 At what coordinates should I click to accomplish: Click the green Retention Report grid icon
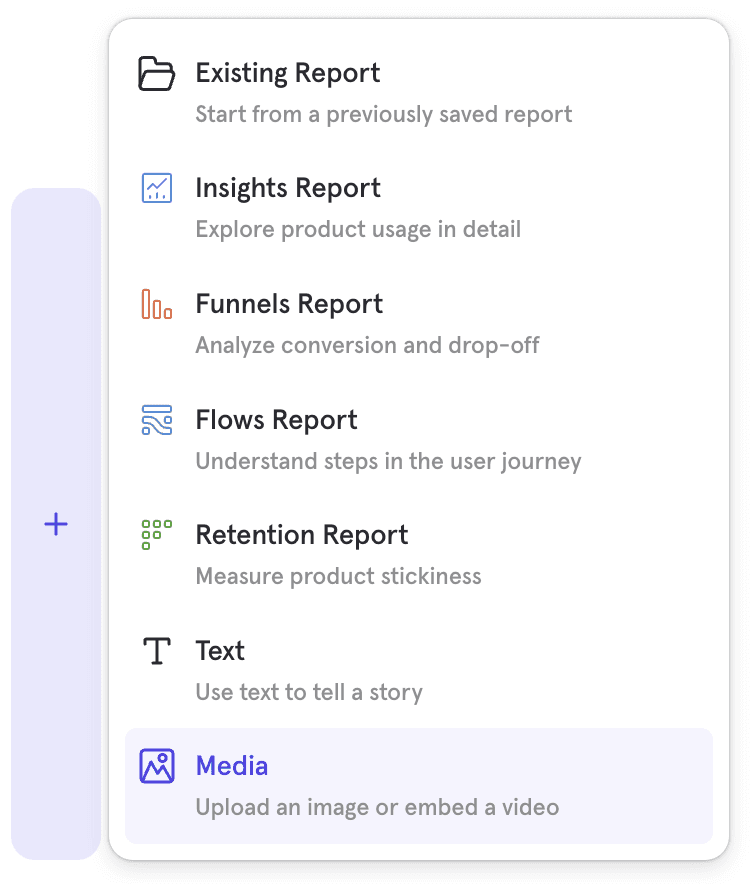coord(156,535)
